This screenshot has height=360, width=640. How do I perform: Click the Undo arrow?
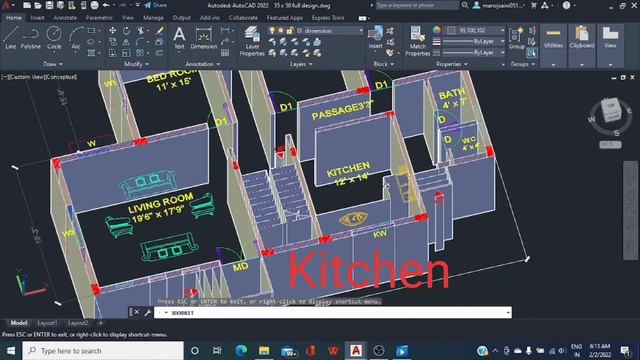[106, 5]
